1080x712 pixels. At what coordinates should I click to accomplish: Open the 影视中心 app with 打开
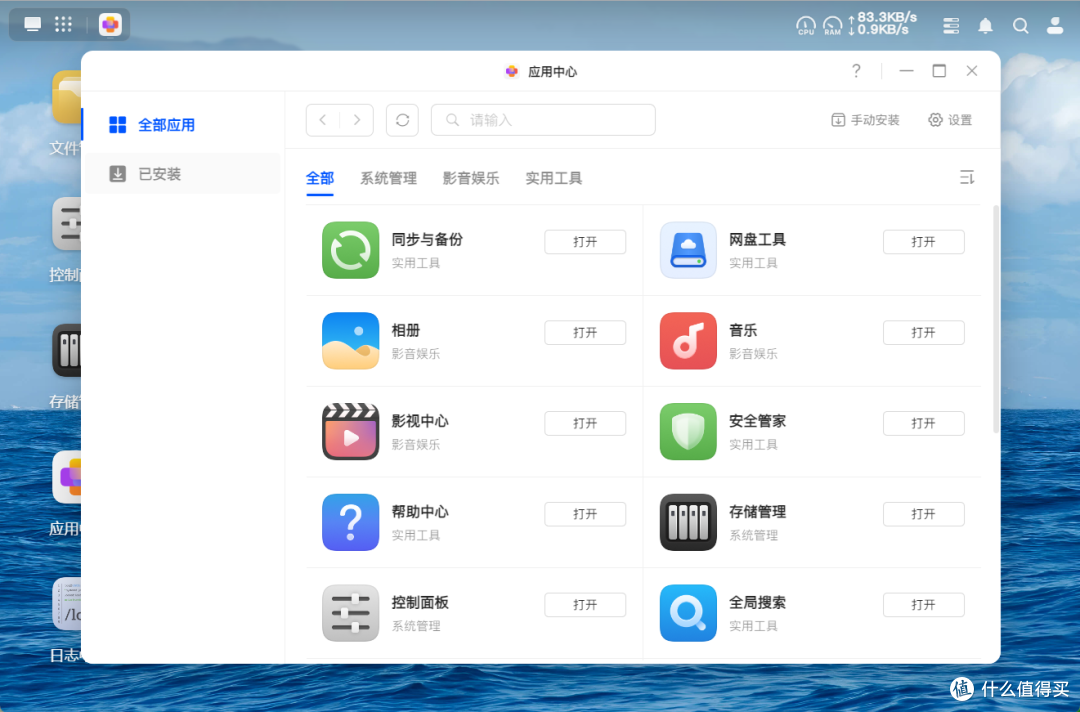tap(585, 423)
